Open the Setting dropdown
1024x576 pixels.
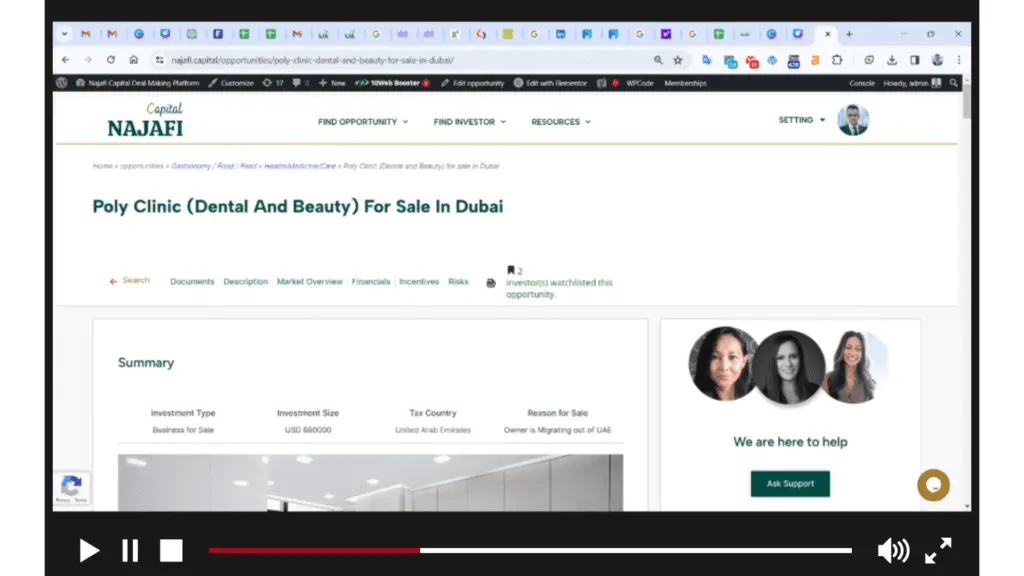(801, 120)
